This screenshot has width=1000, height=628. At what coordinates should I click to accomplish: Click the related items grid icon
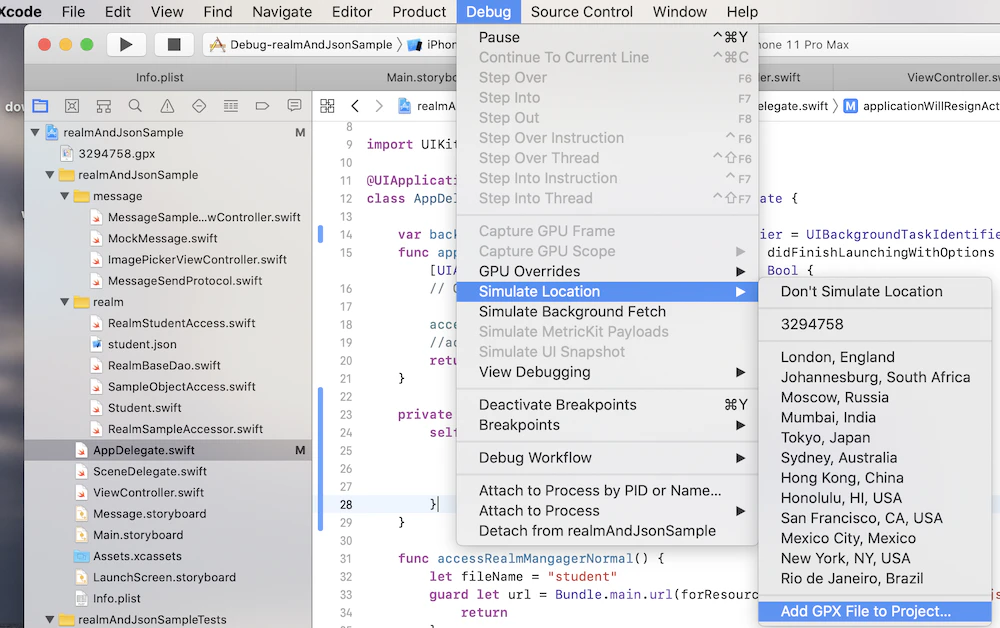(327, 106)
